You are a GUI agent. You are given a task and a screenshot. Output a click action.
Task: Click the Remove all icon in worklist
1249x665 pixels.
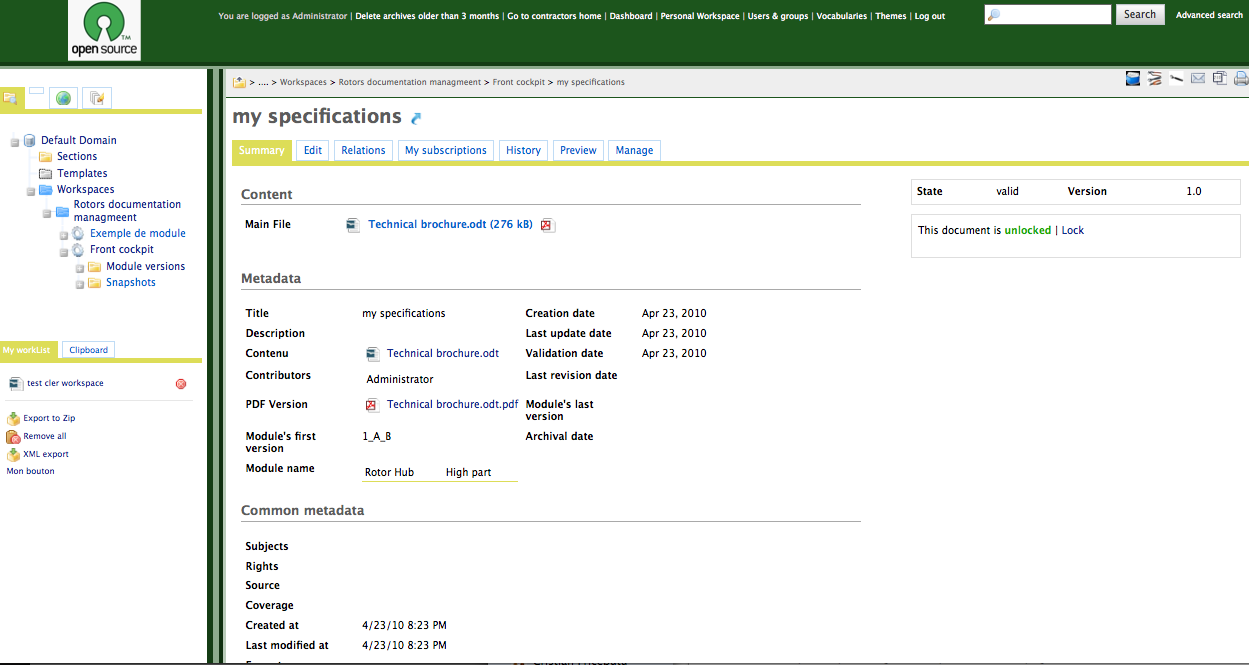13,436
